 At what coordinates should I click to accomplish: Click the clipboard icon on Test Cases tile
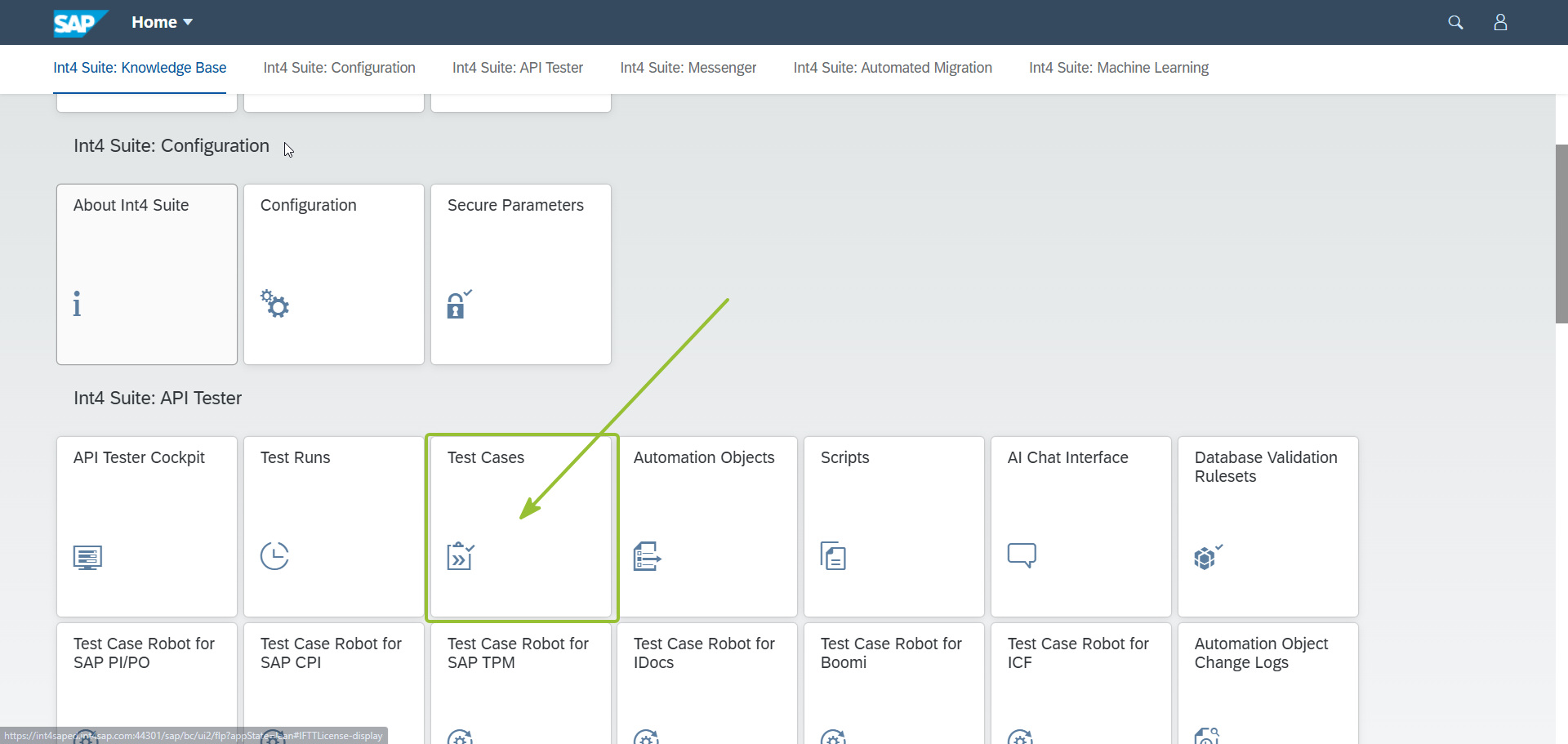tap(461, 556)
